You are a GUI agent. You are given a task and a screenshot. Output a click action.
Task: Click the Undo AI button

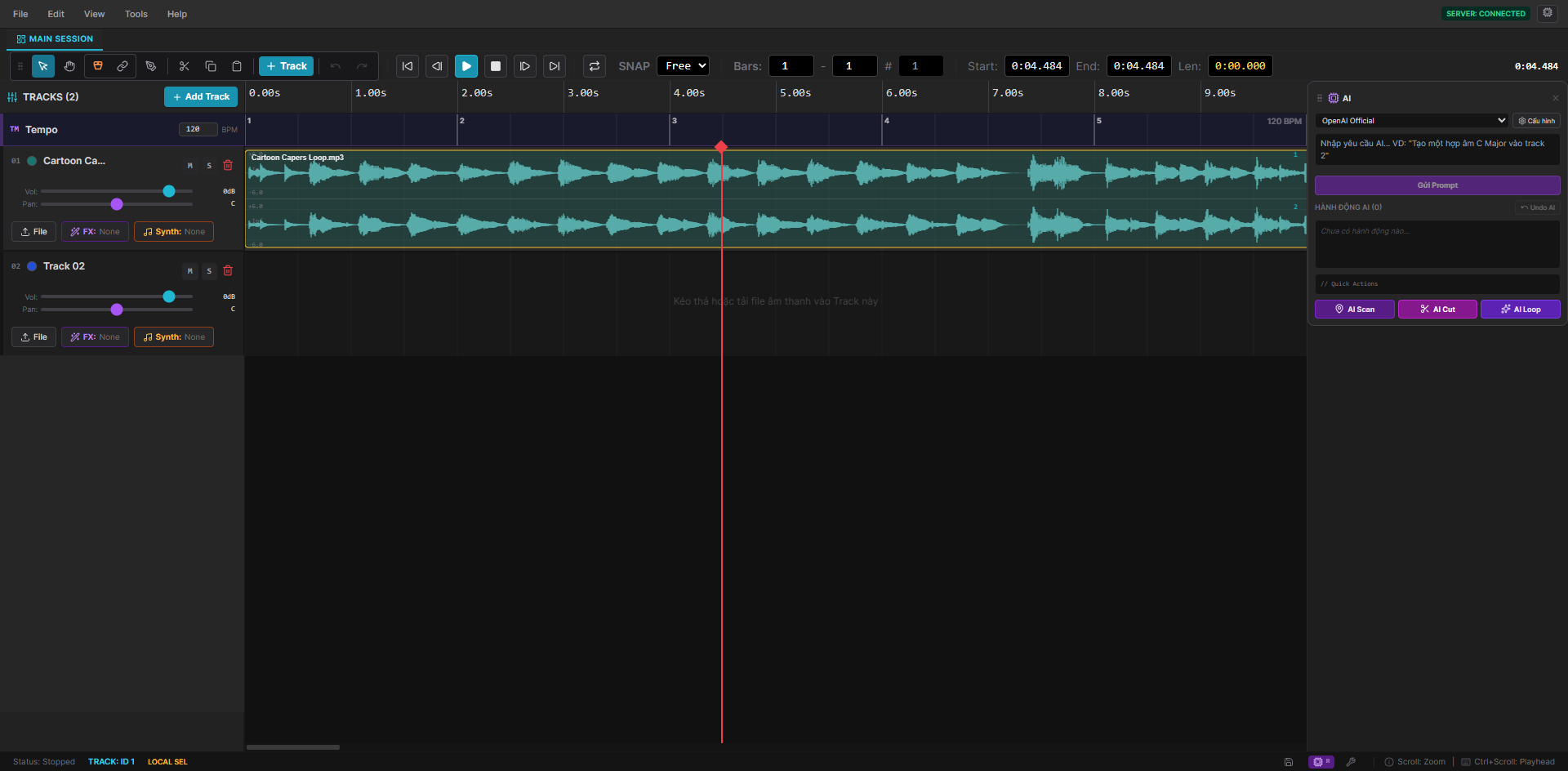[1538, 207]
